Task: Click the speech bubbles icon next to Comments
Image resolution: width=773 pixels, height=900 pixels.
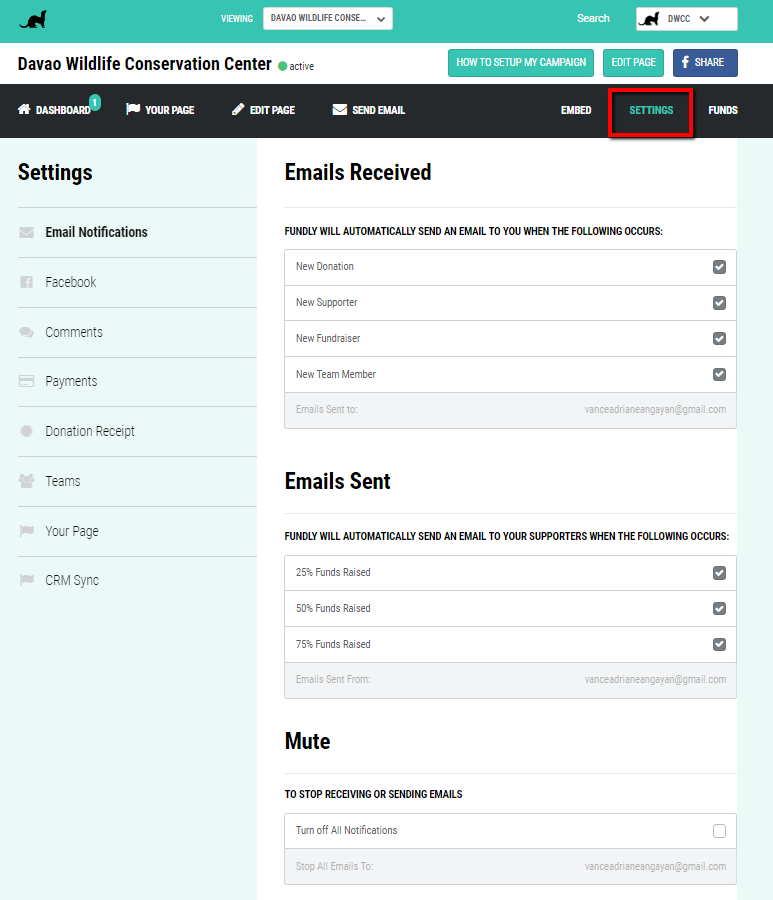Action: tap(26, 332)
